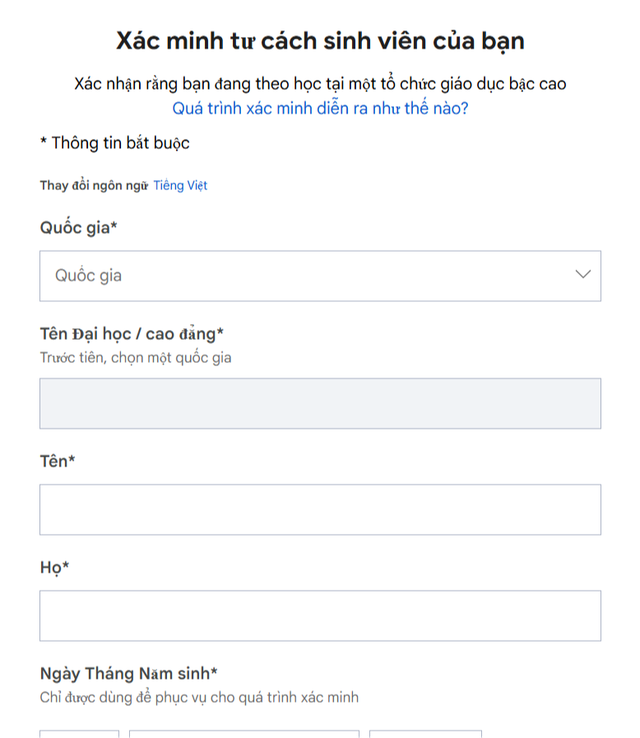Select the wide middle birth date field
Image resolution: width=640 pixels, height=738 pixels.
pos(244,733)
